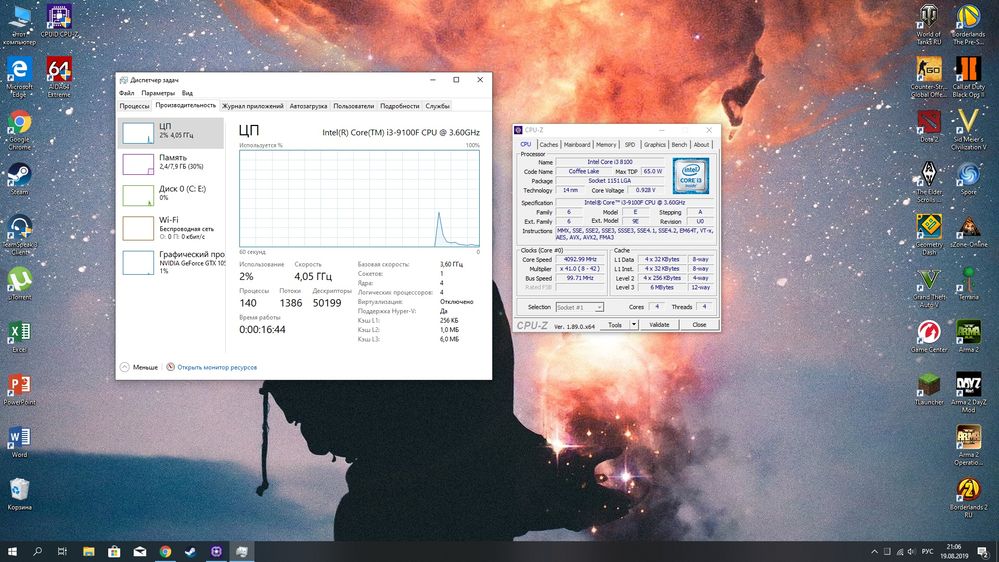Open Microsoft Store from taskbar
This screenshot has width=999, height=562.
click(x=113, y=551)
